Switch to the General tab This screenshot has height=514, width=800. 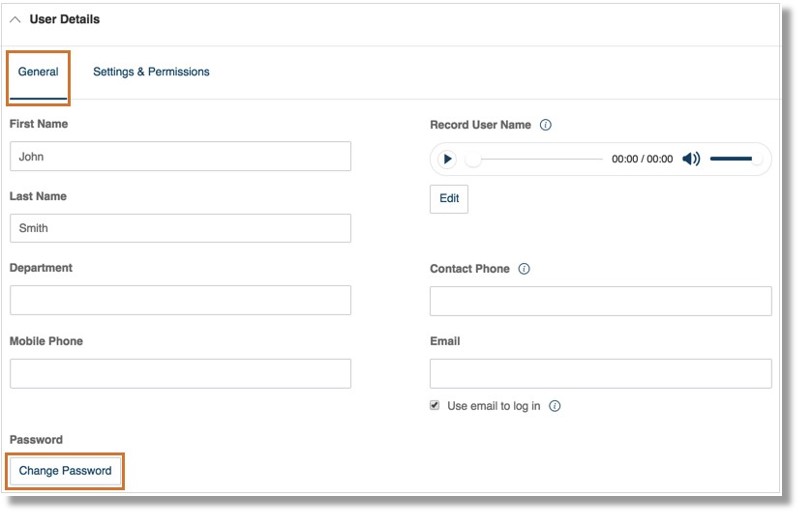point(38,72)
